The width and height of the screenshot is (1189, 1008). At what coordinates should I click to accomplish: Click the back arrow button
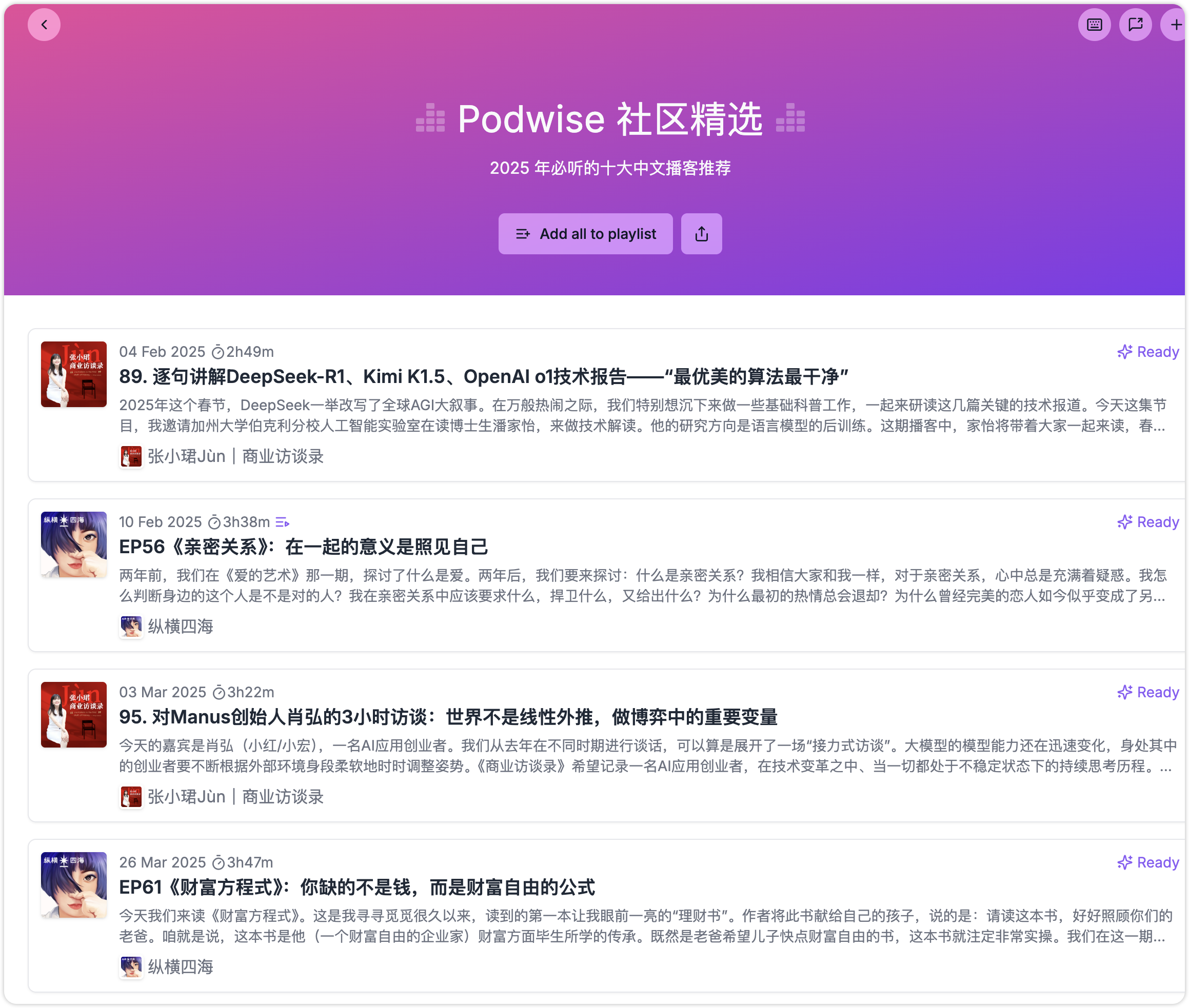[x=44, y=25]
